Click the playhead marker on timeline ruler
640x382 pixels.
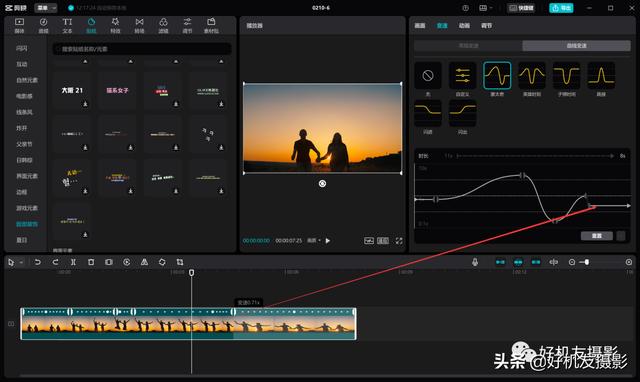[x=191, y=272]
